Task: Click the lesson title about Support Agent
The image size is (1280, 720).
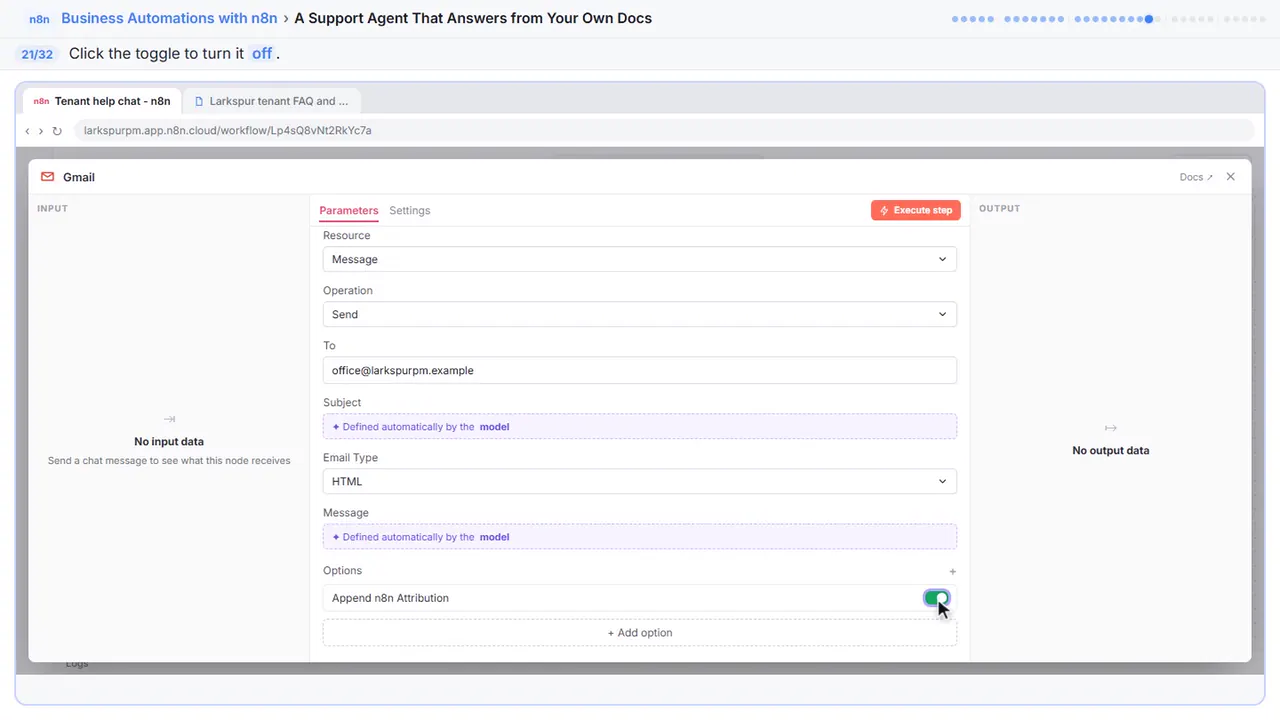Action: pyautogui.click(x=473, y=18)
